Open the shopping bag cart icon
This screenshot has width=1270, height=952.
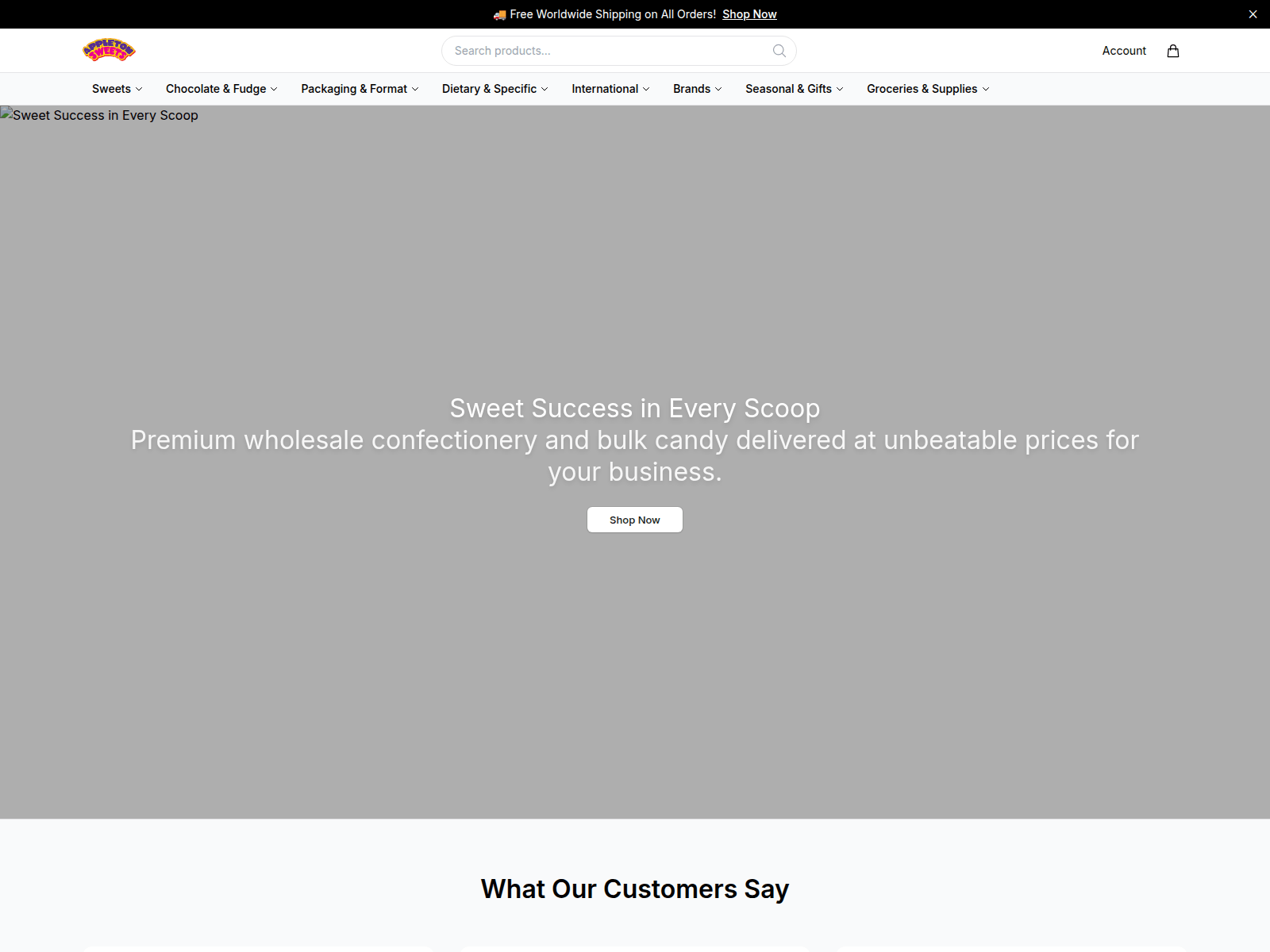click(1173, 51)
